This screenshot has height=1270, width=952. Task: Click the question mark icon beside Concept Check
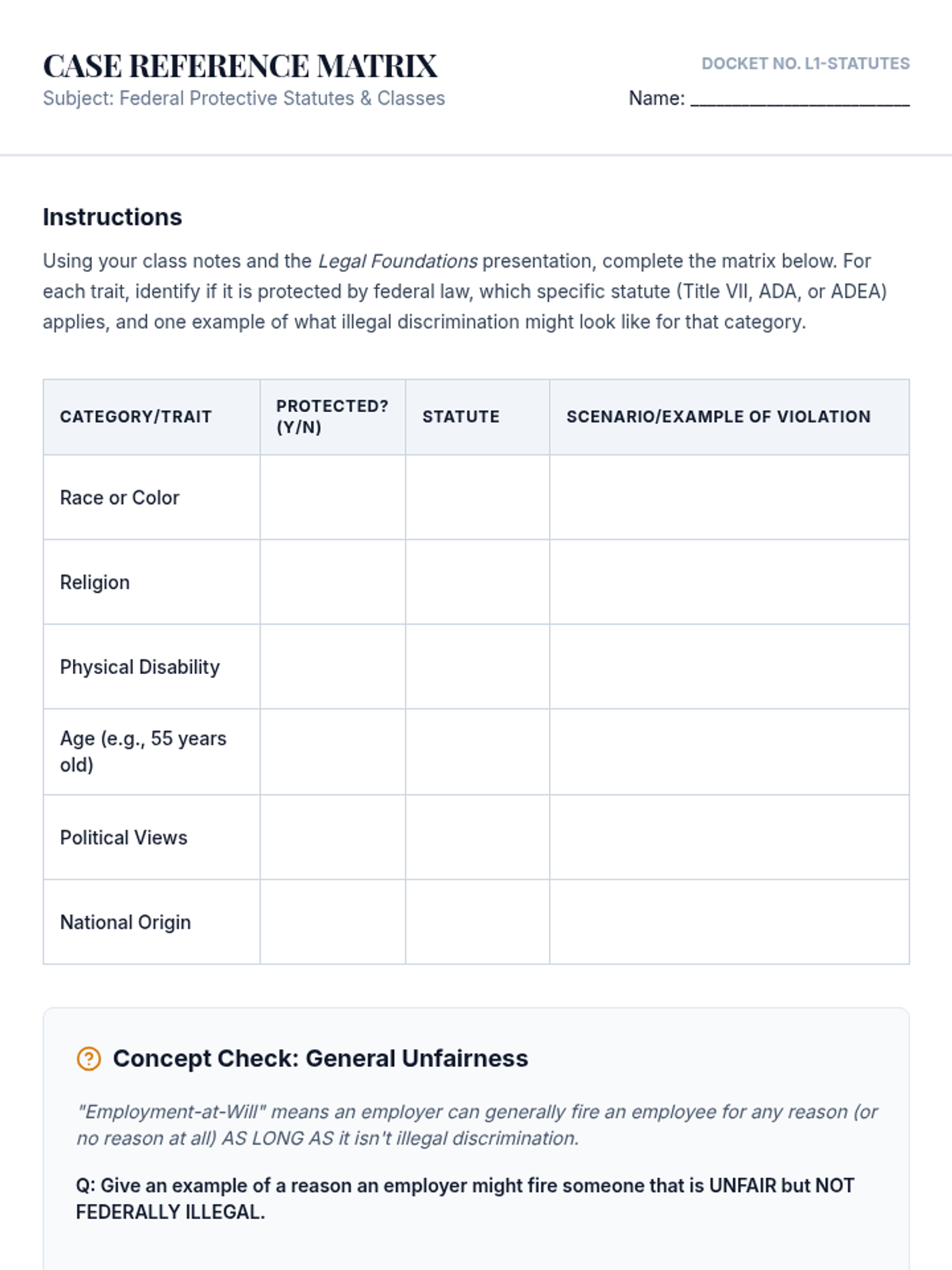point(89,1059)
